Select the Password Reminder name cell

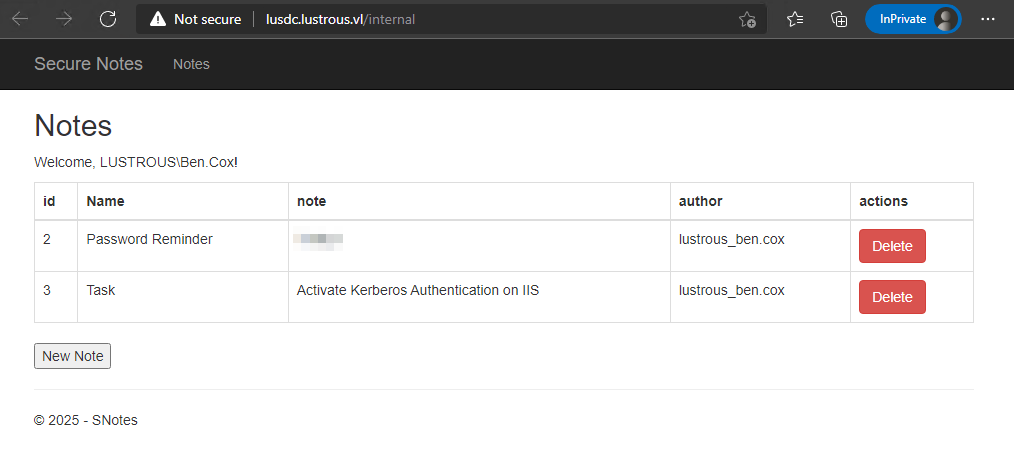tap(149, 240)
